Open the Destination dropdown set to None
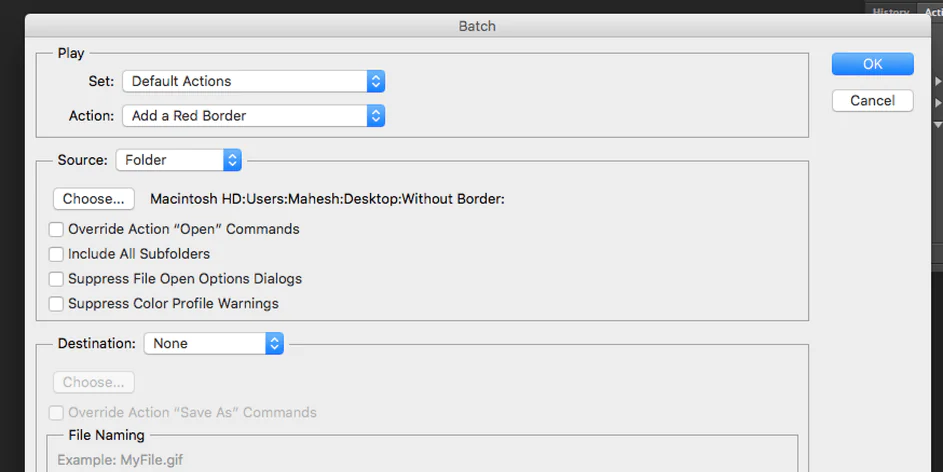 pyautogui.click(x=213, y=343)
